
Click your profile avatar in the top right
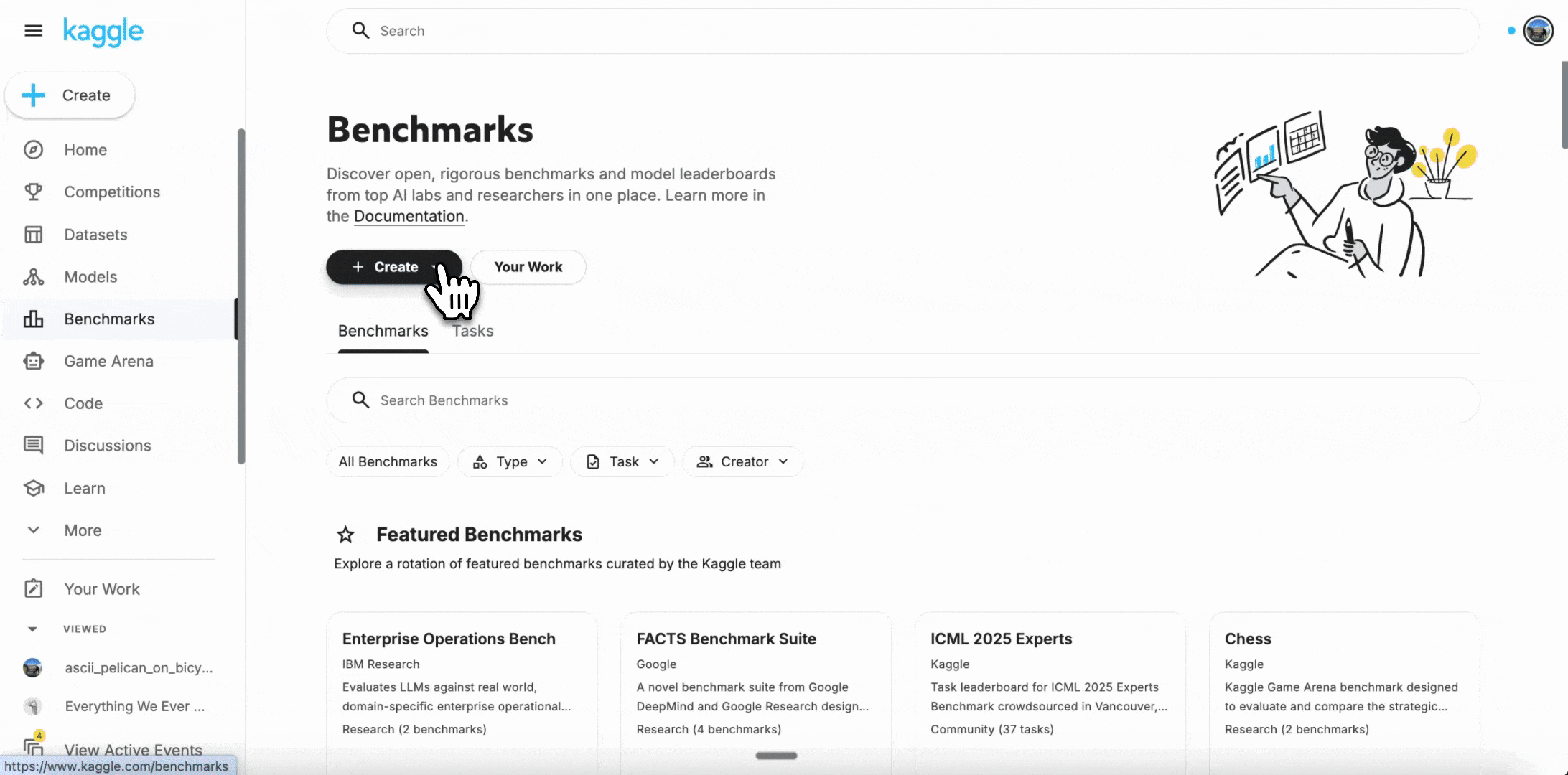(x=1538, y=31)
